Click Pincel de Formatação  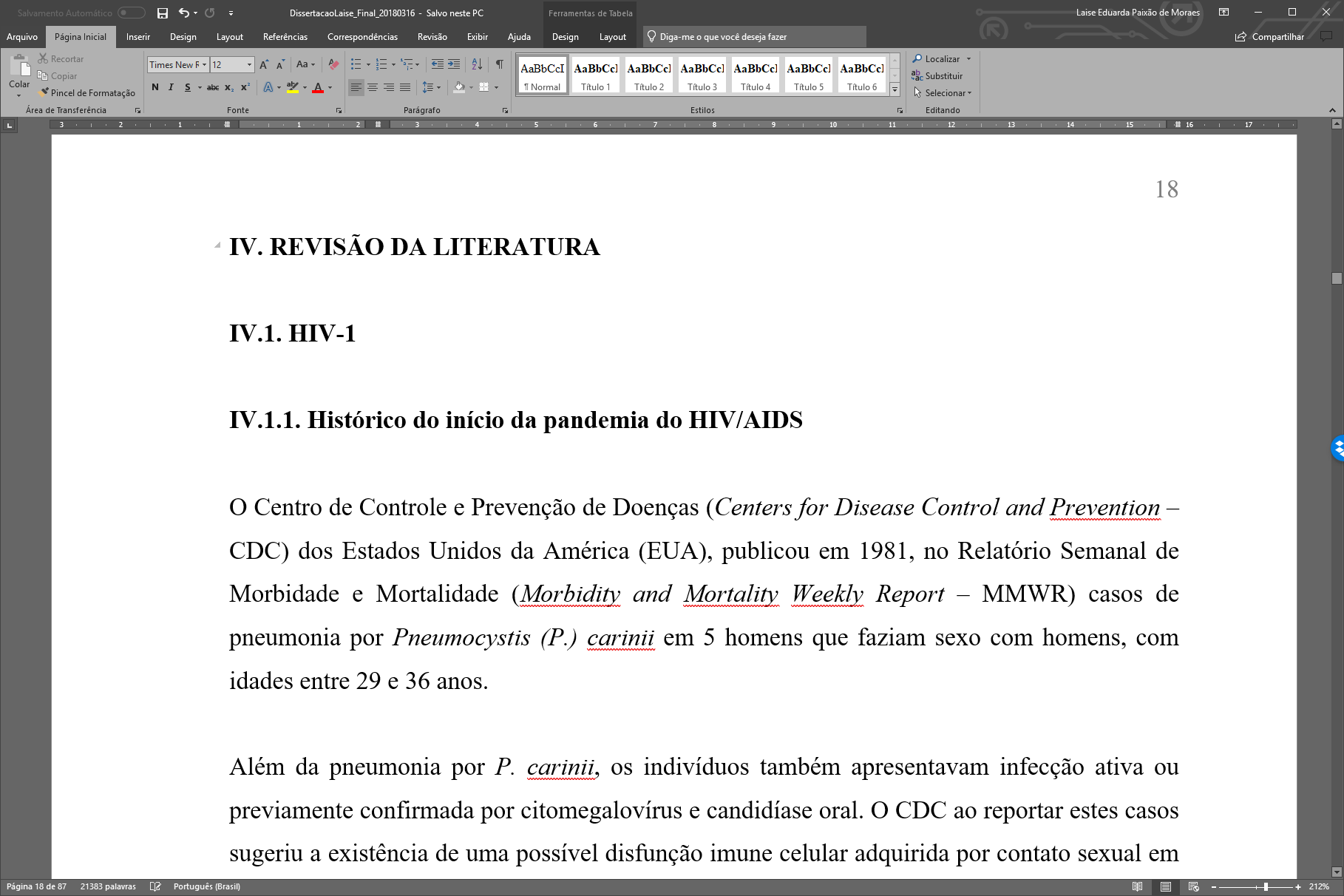tap(87, 93)
